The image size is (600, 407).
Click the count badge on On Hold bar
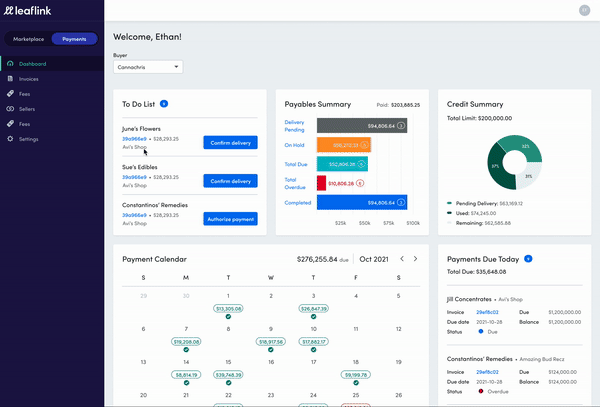pyautogui.click(x=364, y=145)
